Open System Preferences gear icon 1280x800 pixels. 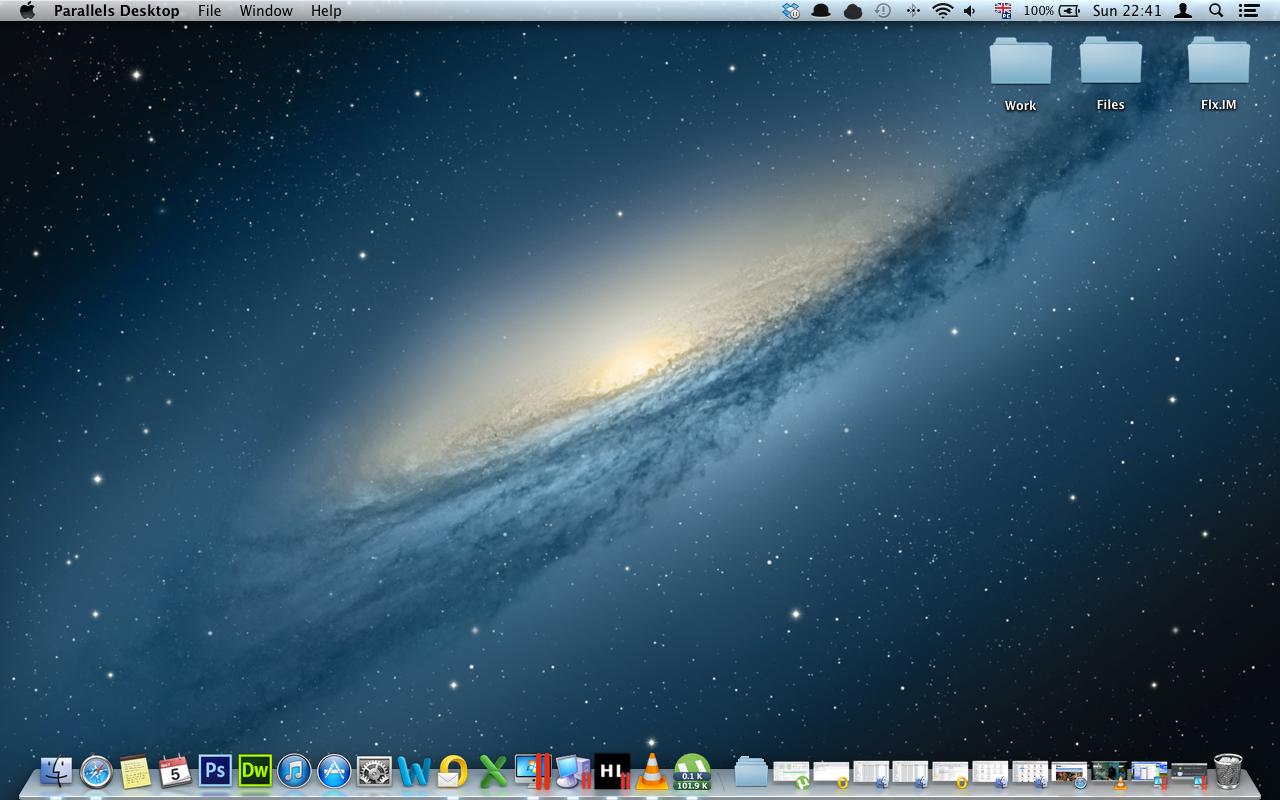click(x=374, y=771)
